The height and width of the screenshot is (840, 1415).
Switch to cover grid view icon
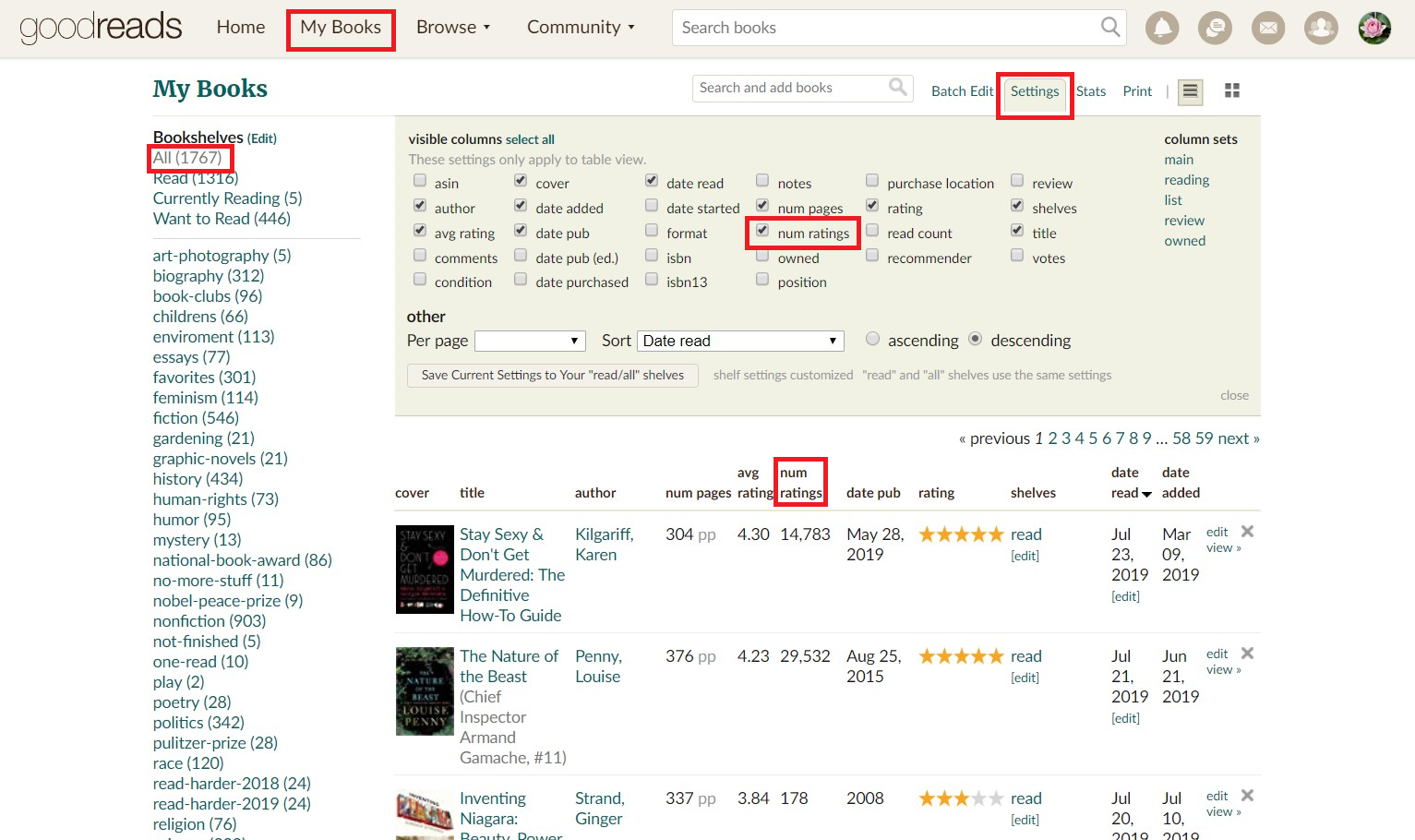pyautogui.click(x=1232, y=90)
